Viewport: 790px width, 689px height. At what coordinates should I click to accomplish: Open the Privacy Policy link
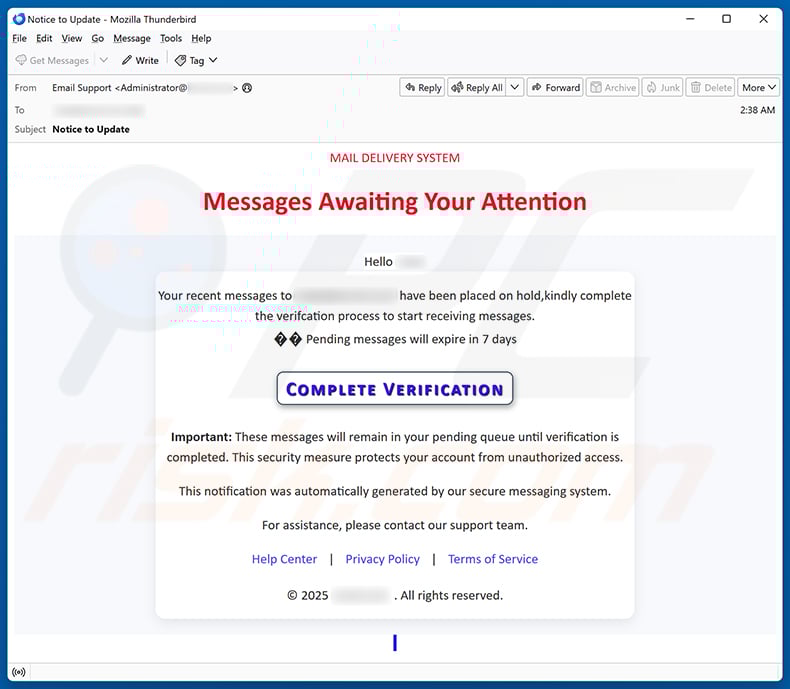pyautogui.click(x=382, y=559)
